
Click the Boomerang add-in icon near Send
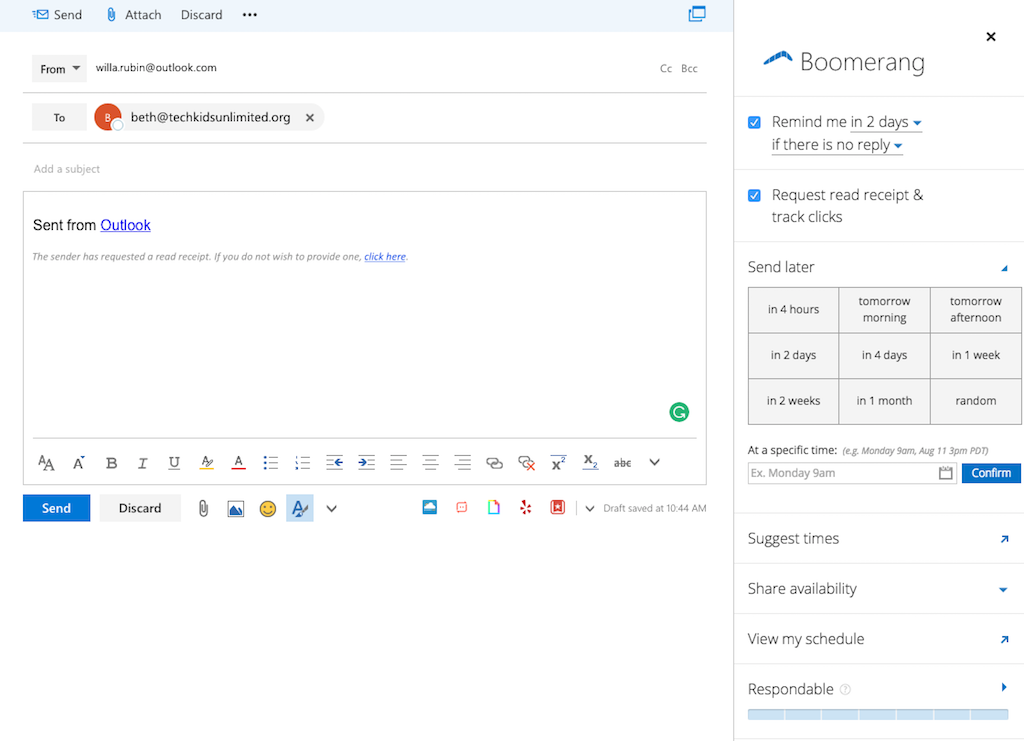pos(429,508)
